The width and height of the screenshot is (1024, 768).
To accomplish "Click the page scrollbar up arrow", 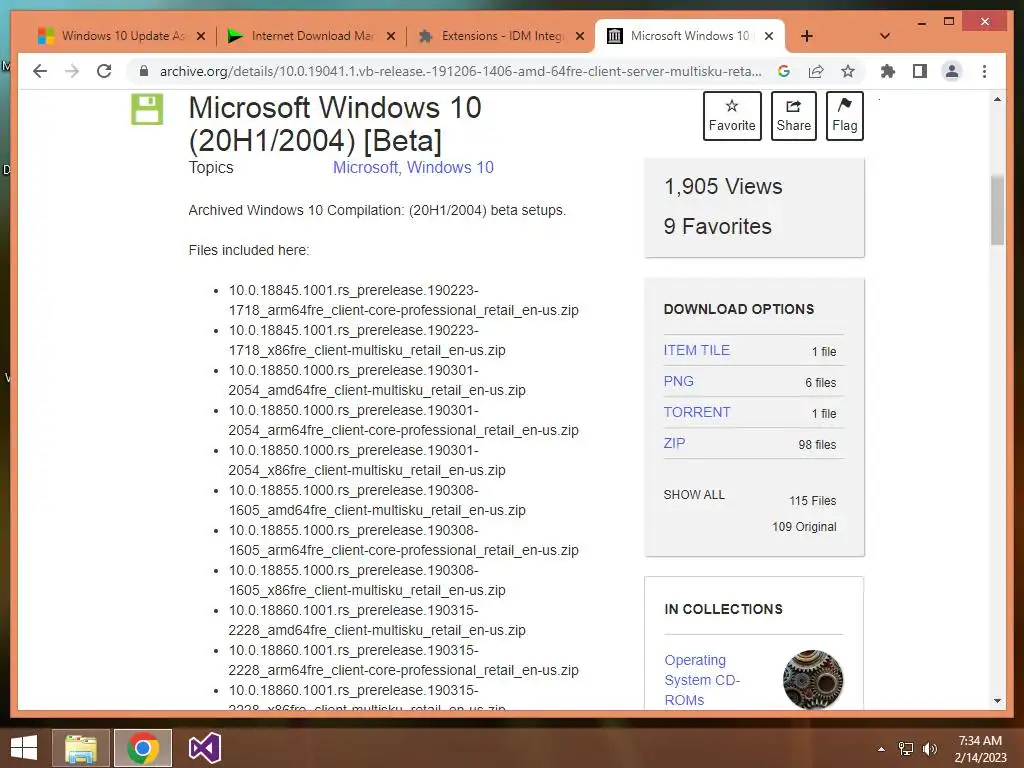I will pyautogui.click(x=997, y=99).
